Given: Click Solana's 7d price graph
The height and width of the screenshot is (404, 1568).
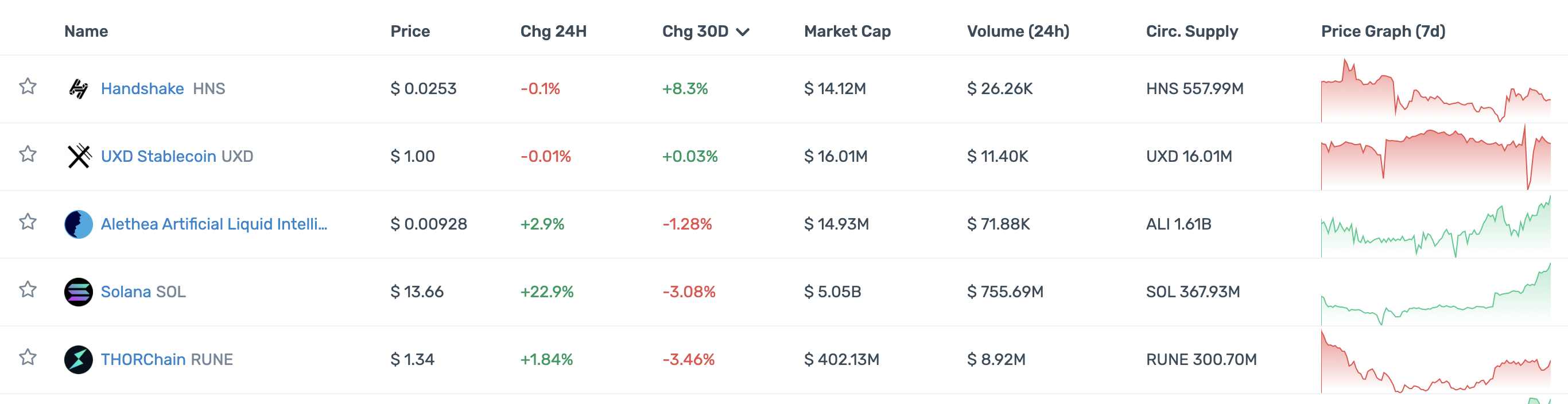Looking at the screenshot, I should 1435,294.
